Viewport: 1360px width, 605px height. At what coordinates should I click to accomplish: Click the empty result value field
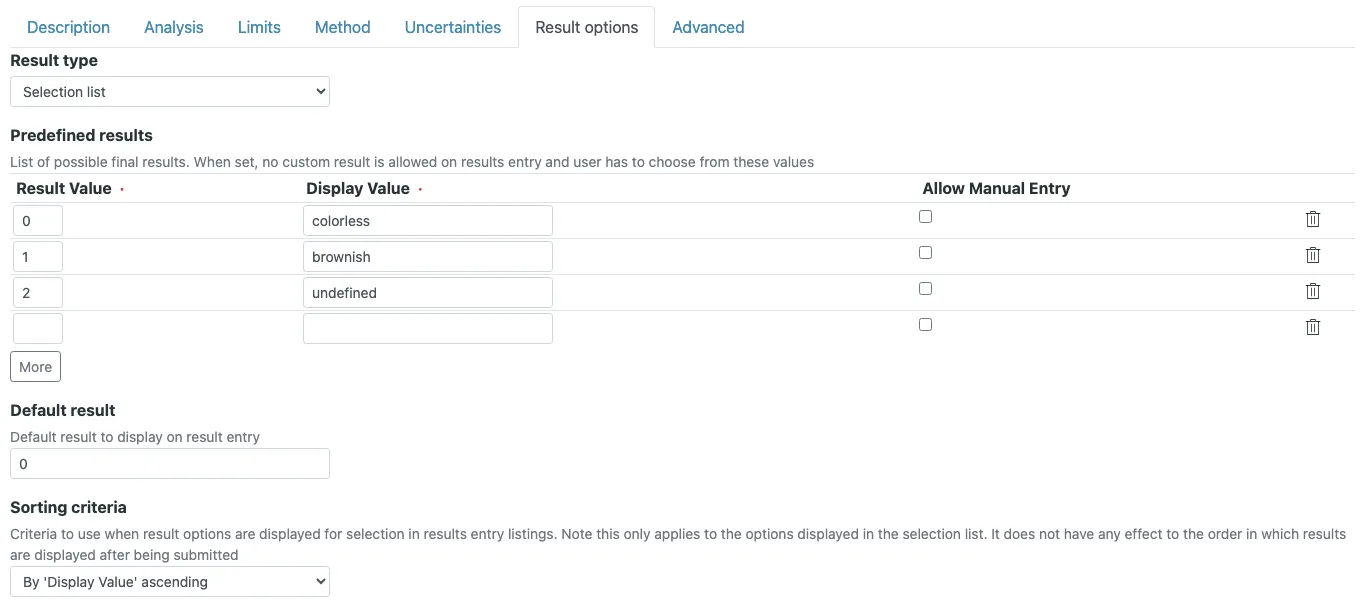38,329
